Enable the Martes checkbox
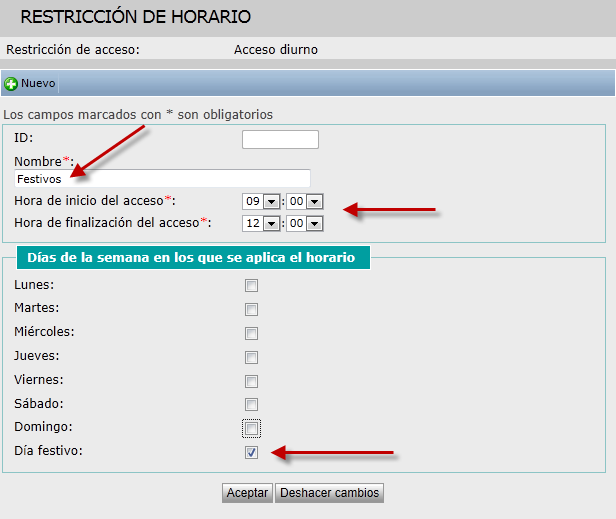Image resolution: width=616 pixels, height=519 pixels. (251, 309)
